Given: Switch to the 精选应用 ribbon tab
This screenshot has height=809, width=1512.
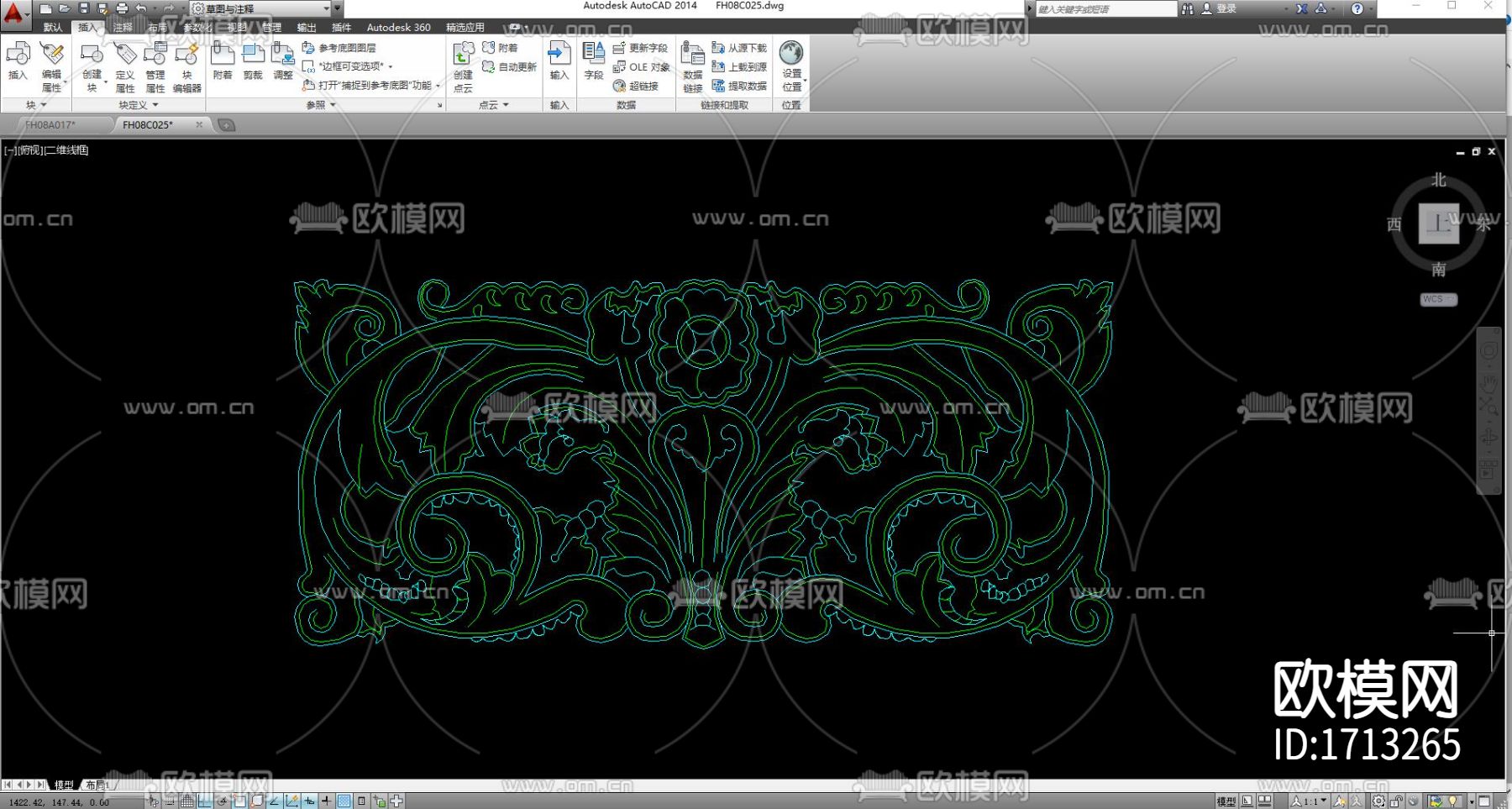Looking at the screenshot, I should click(x=465, y=28).
